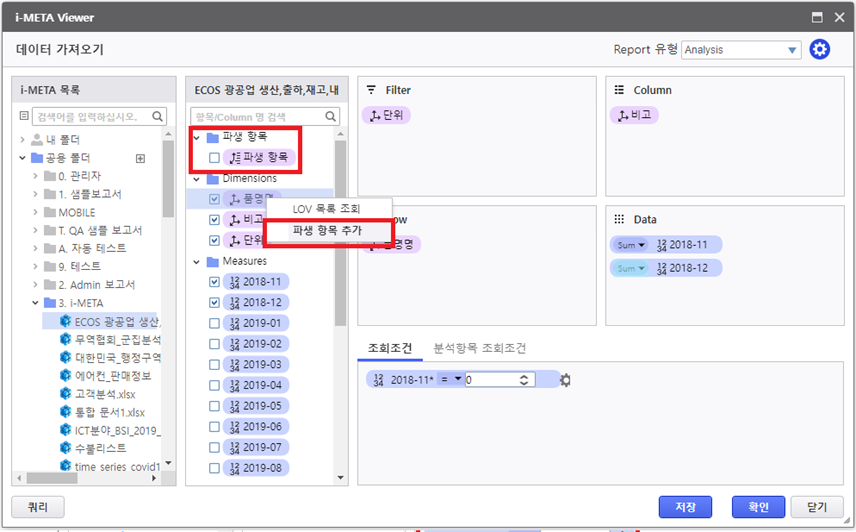This screenshot has height=532, width=856.
Task: Enable the 2019-01 measure checkbox
Action: coord(215,323)
